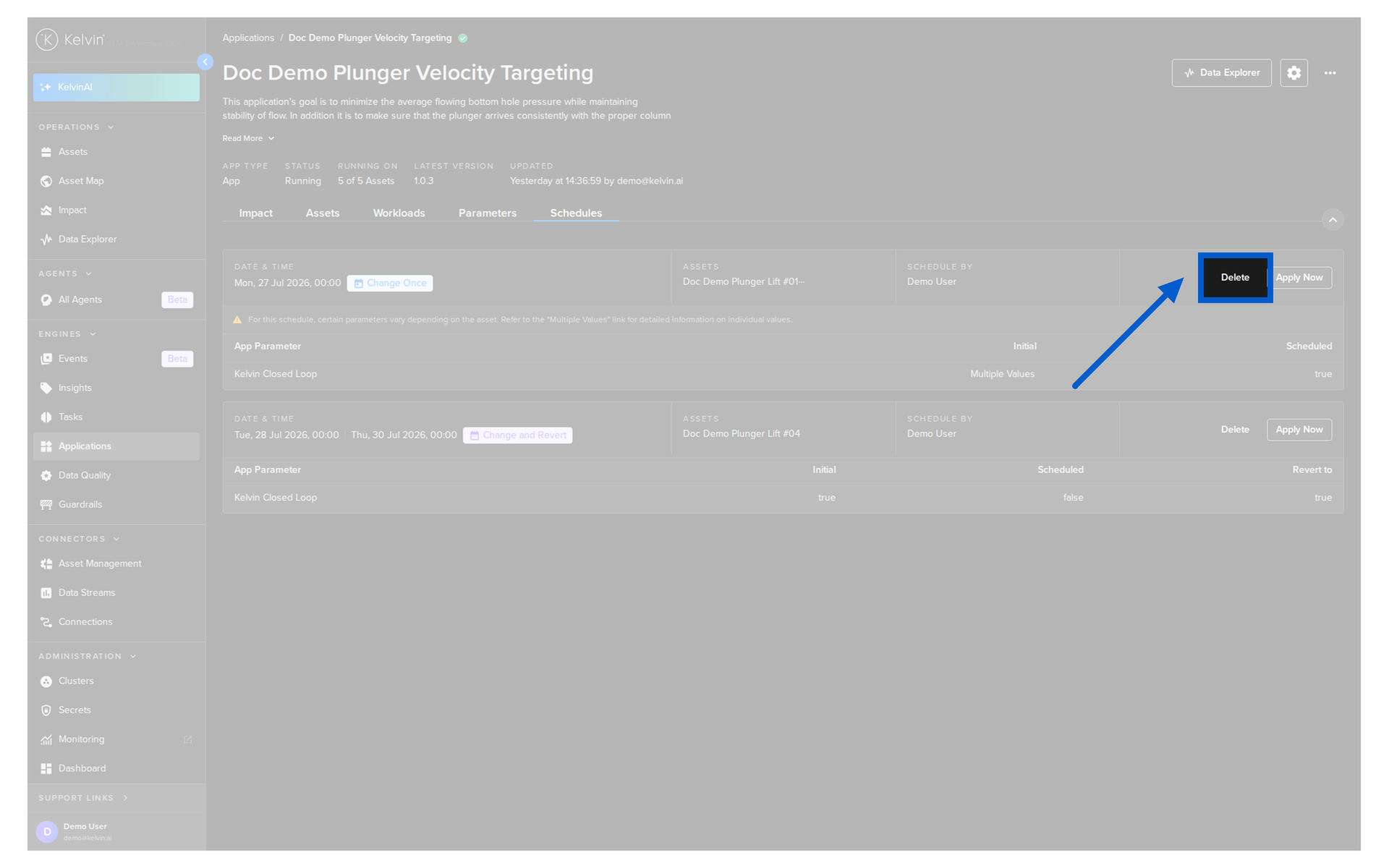Viewport: 1389px width, 868px height.
Task: Open the Secrets shield icon
Action: [46, 710]
